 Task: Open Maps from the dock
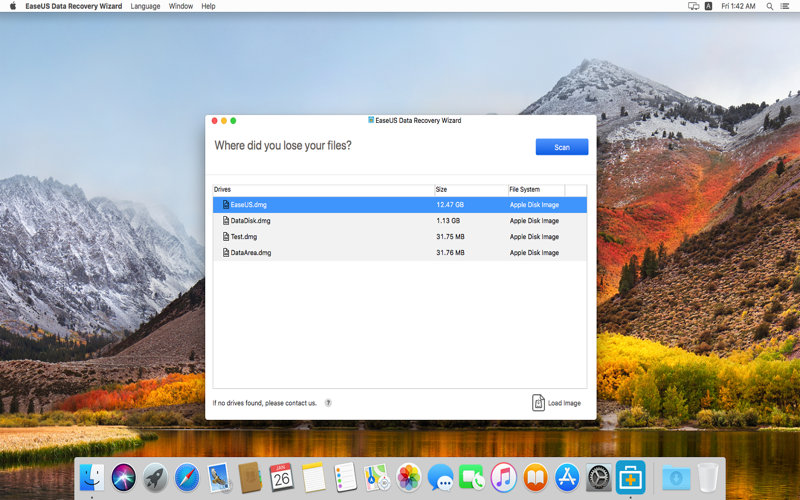pyautogui.click(x=377, y=477)
